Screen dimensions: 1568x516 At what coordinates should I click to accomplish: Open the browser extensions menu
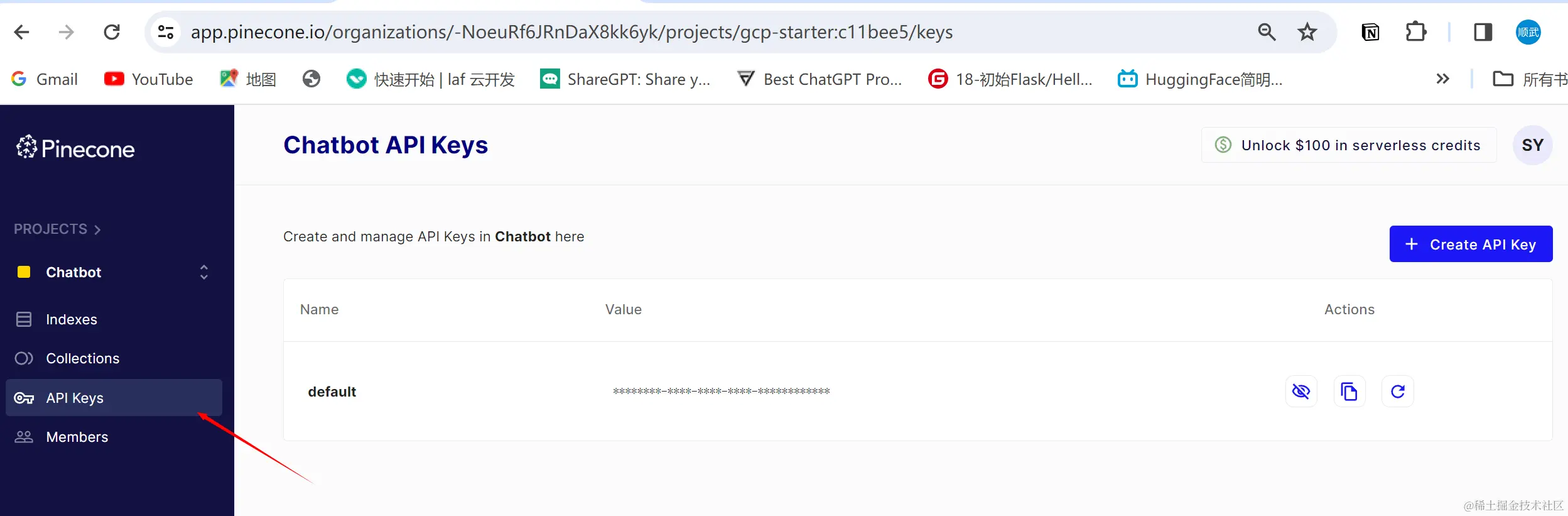coord(1415,32)
